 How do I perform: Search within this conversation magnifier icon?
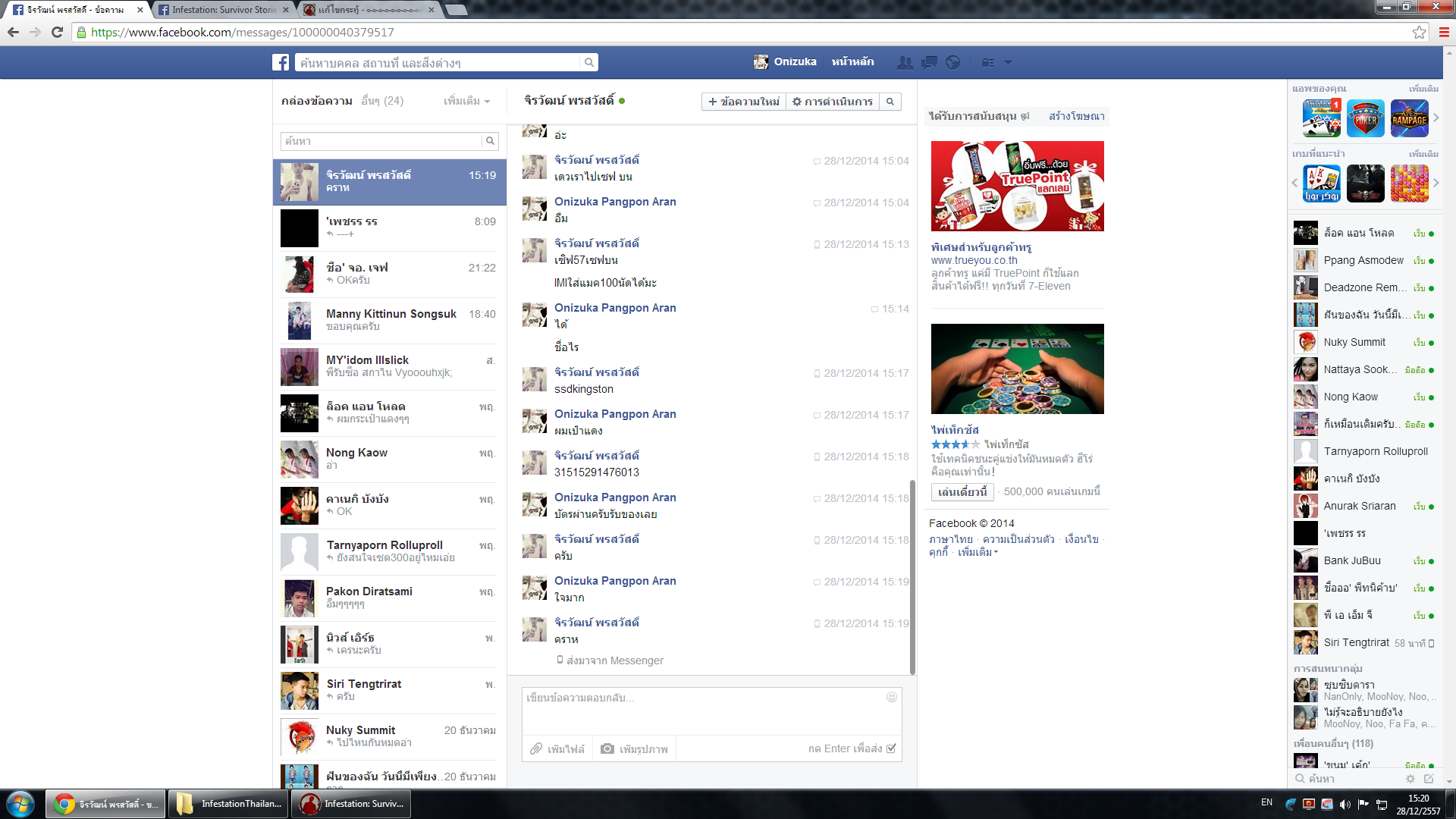pyautogui.click(x=890, y=102)
